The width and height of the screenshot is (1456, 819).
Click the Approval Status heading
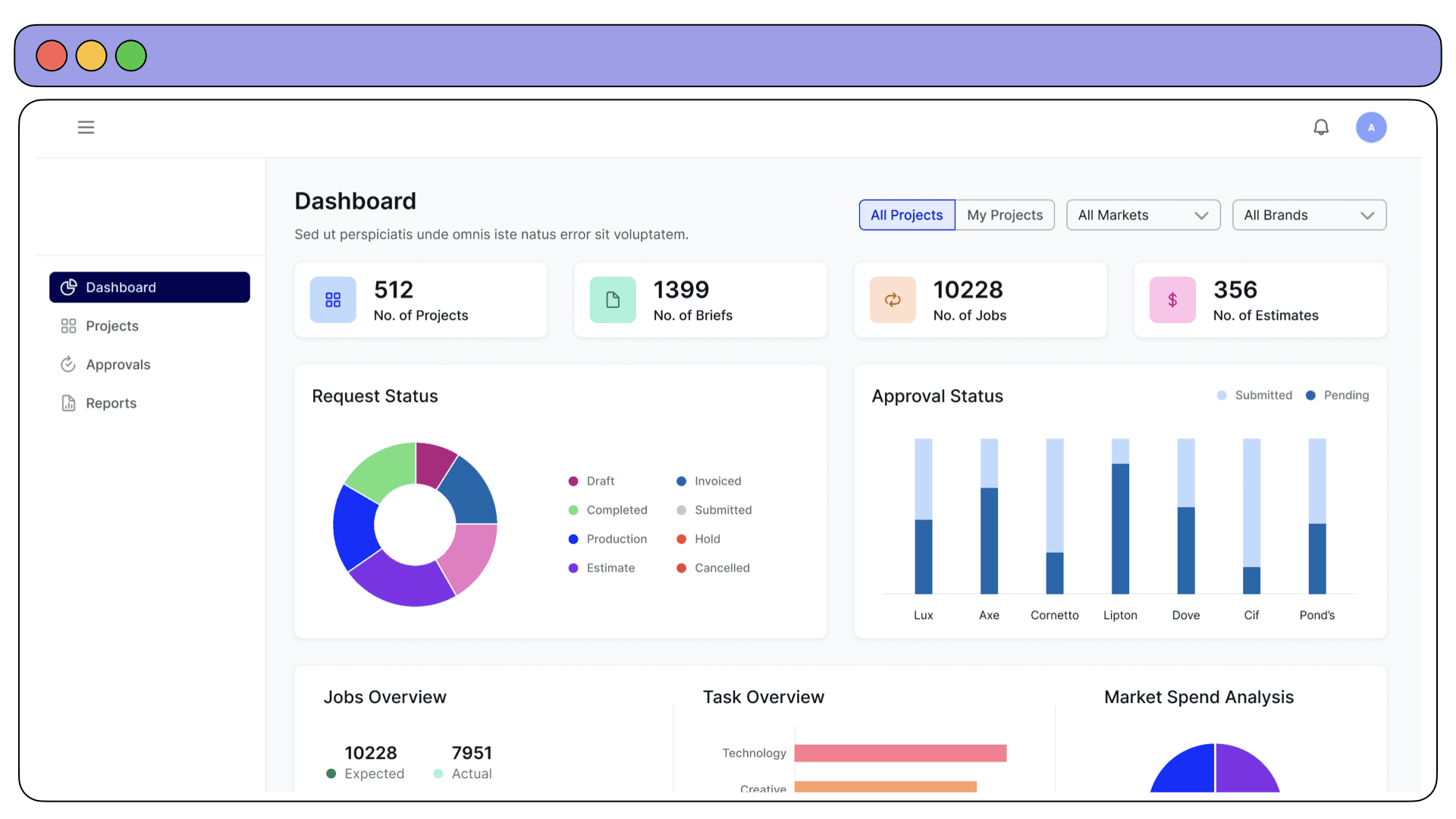(937, 397)
